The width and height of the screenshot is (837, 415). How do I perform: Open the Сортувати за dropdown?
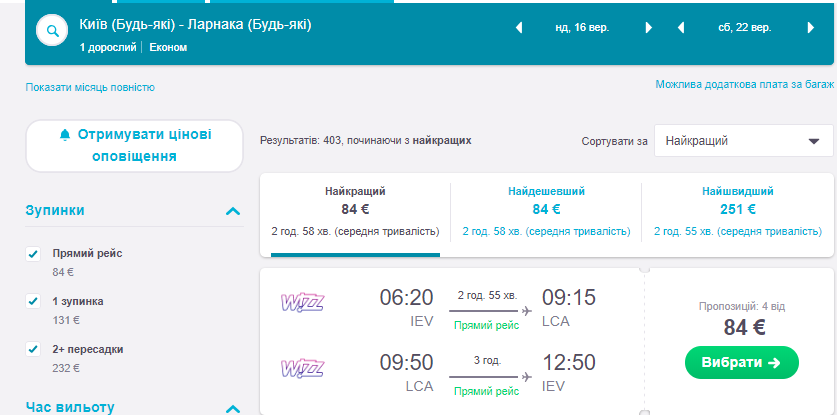pyautogui.click(x=743, y=141)
